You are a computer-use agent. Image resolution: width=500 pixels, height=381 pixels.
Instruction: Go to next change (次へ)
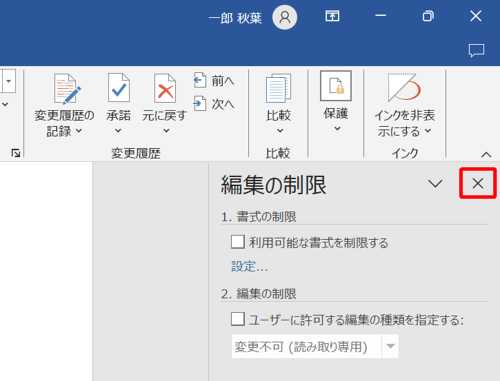(214, 104)
